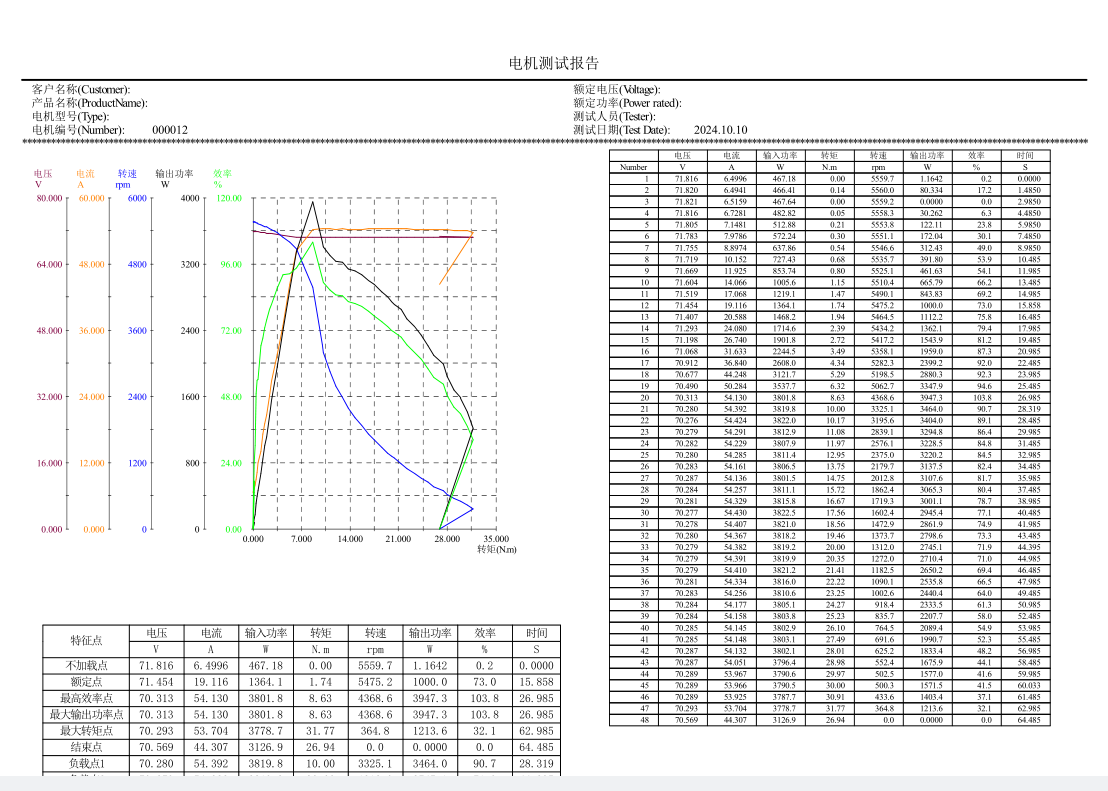1108x791 pixels.
Task: Click the 特征点 header cell
Action: [86, 641]
